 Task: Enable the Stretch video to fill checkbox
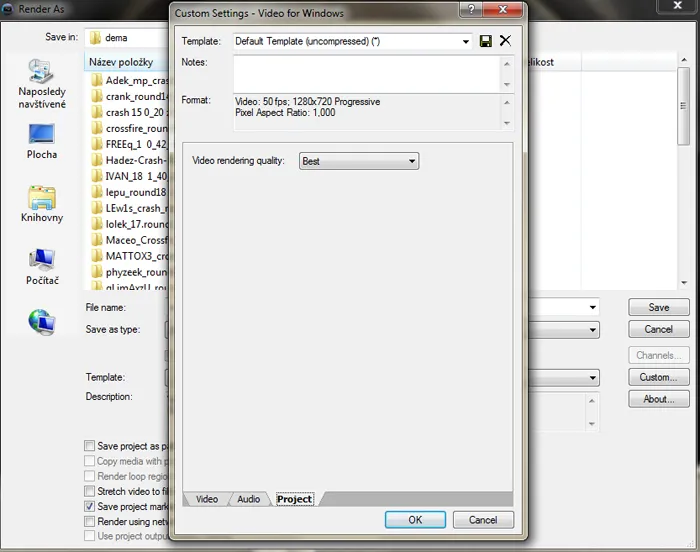point(91,492)
